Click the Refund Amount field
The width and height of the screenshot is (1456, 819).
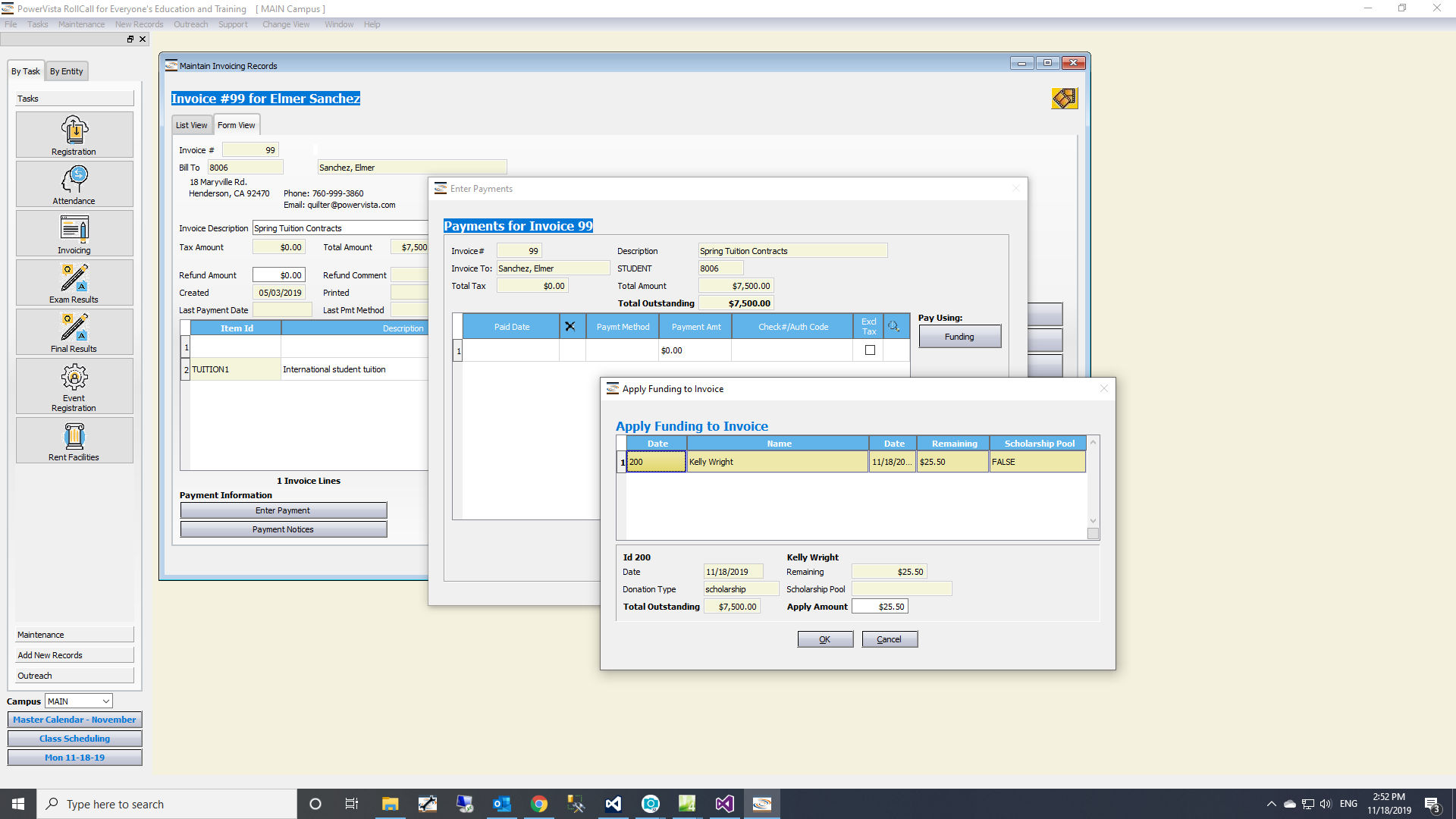(278, 275)
